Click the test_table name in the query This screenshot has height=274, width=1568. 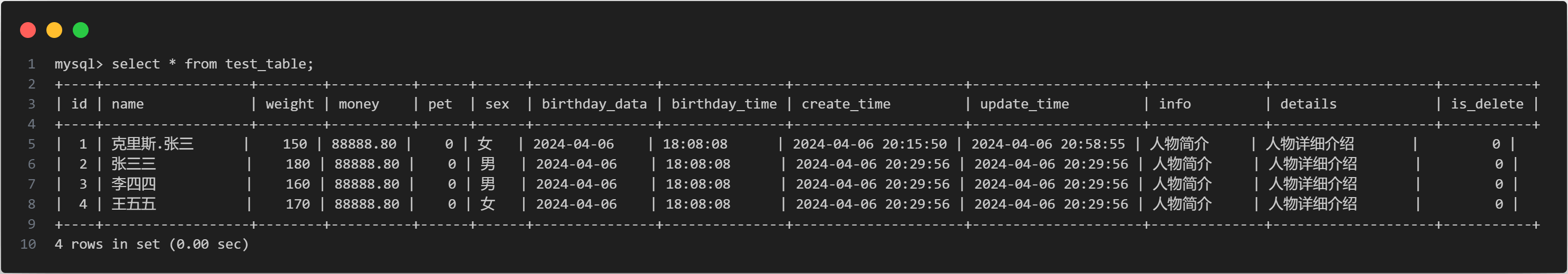point(268,64)
